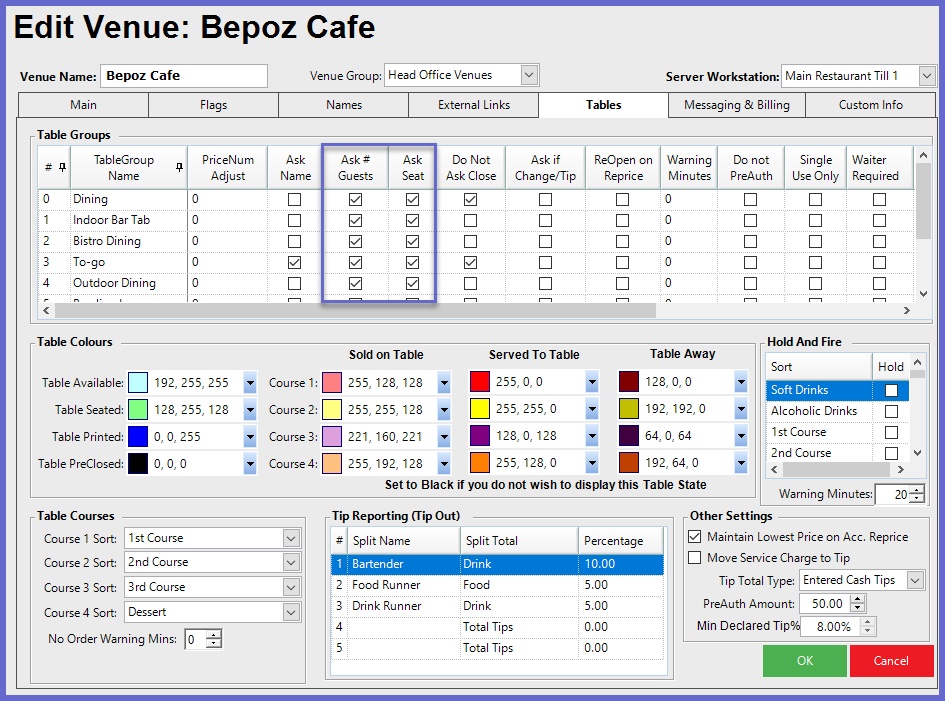Viewport: 945px width, 701px height.
Task: Toggle Hold for Soft Drinks
Action: pos(891,391)
